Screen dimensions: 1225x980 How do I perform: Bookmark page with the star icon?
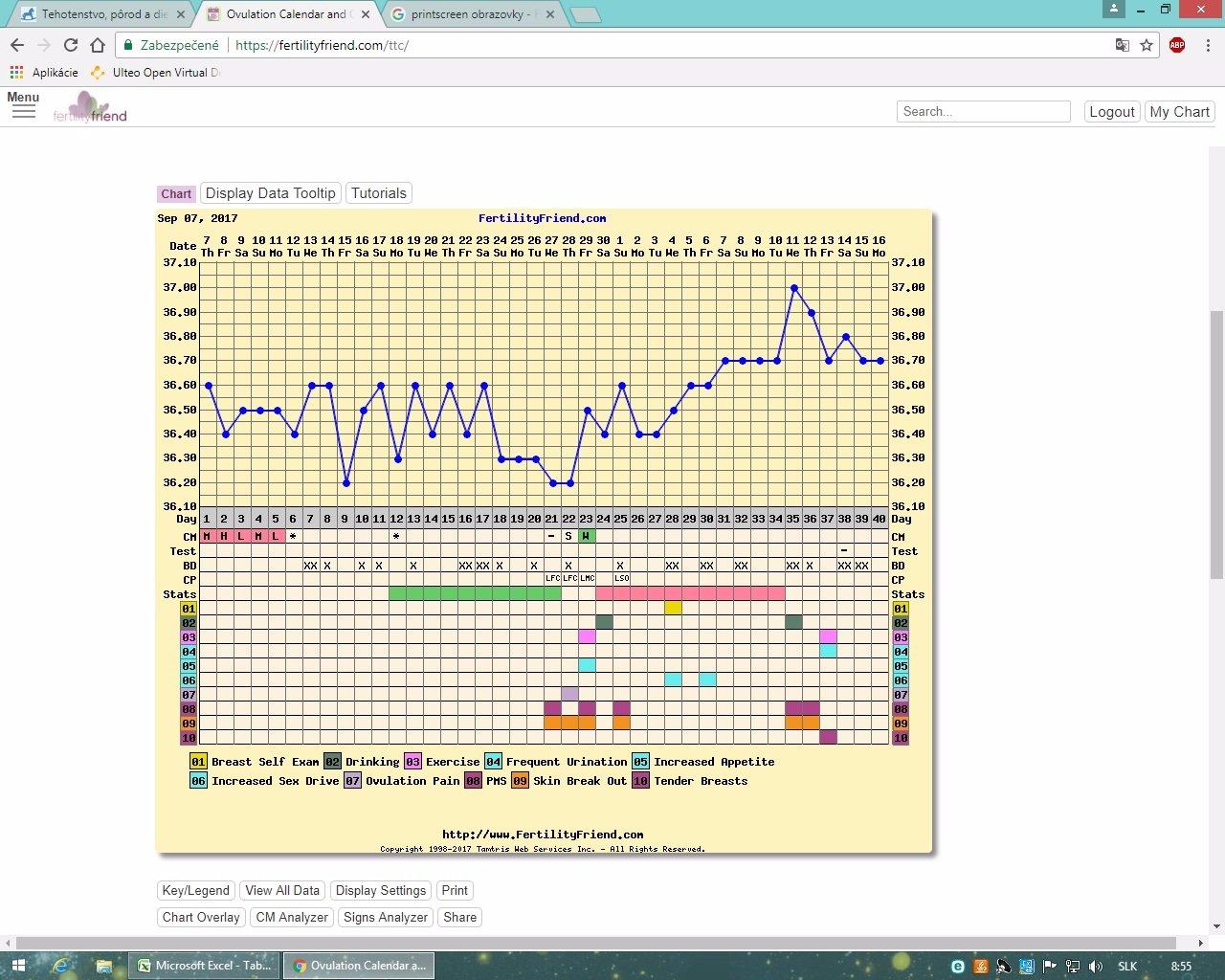click(1147, 45)
